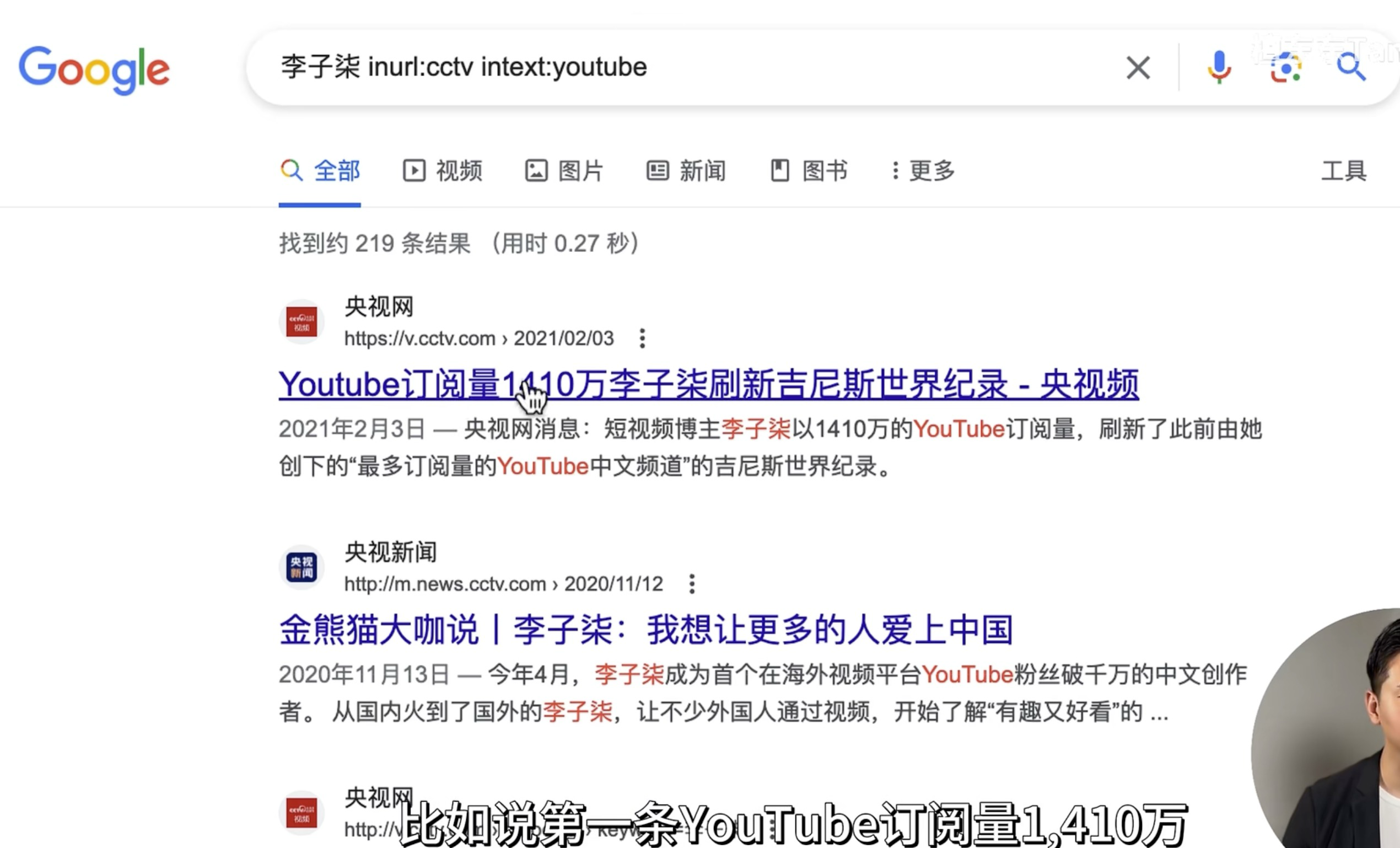1400x848 pixels.
Task: Click the third result's 央视网 favicon
Action: [301, 813]
